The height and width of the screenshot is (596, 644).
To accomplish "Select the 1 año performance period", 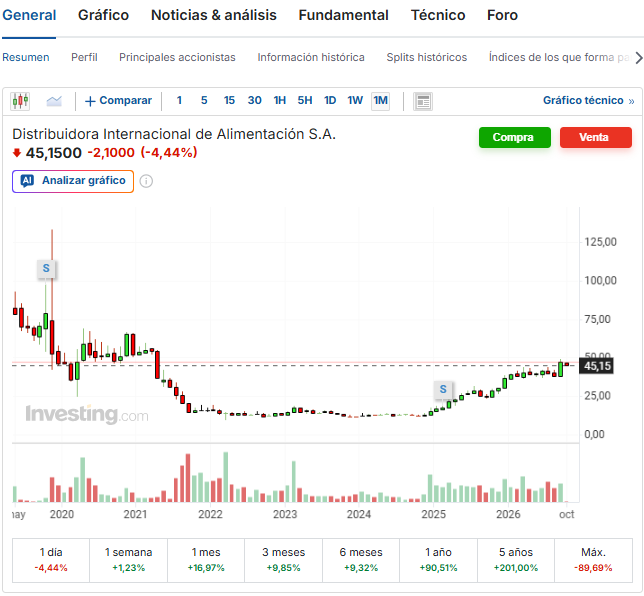I will pyautogui.click(x=438, y=560).
